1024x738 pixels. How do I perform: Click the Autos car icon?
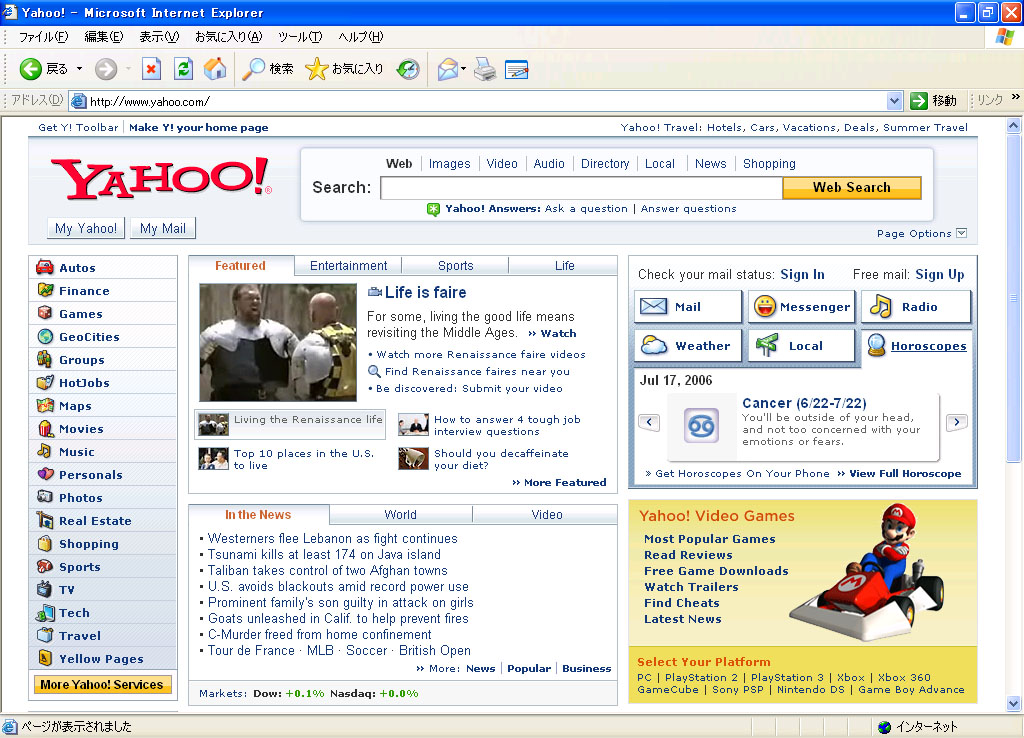coord(45,267)
